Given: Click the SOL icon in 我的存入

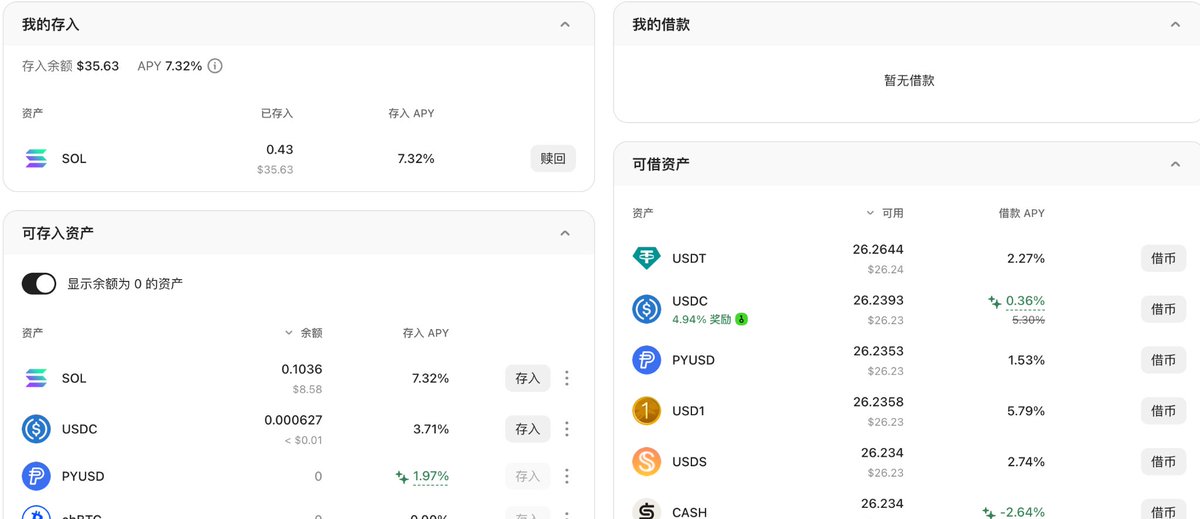Looking at the screenshot, I should pyautogui.click(x=36, y=158).
